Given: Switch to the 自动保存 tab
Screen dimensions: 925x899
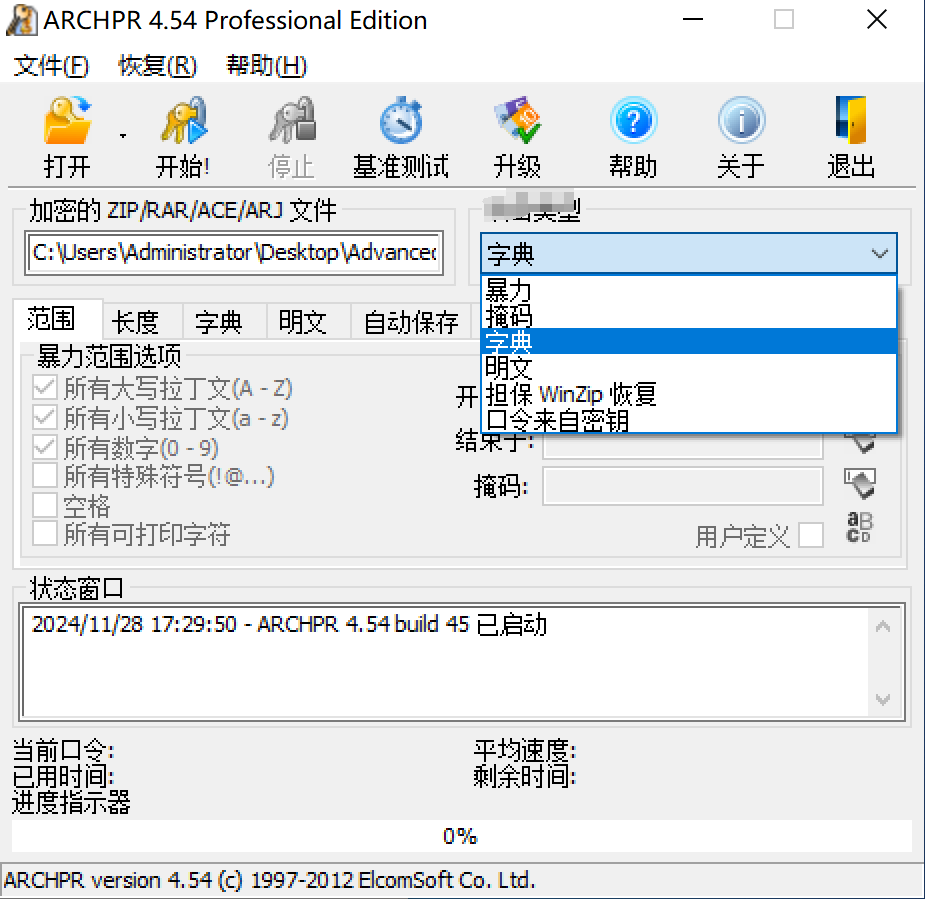Looking at the screenshot, I should (x=411, y=322).
